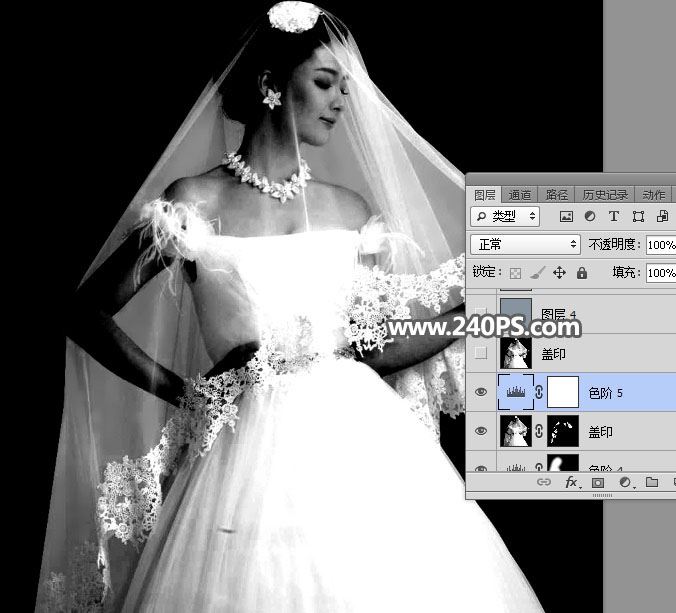Click the lock all padlock icon

581,273
